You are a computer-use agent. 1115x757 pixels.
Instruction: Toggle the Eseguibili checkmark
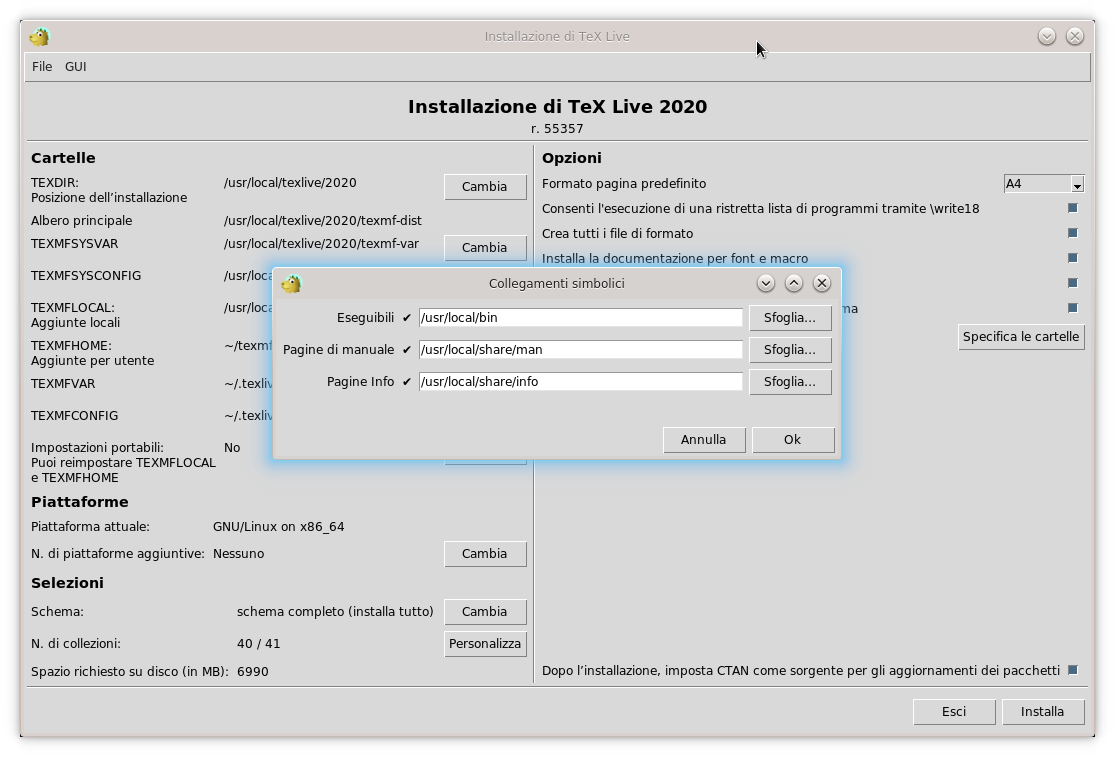tap(407, 318)
